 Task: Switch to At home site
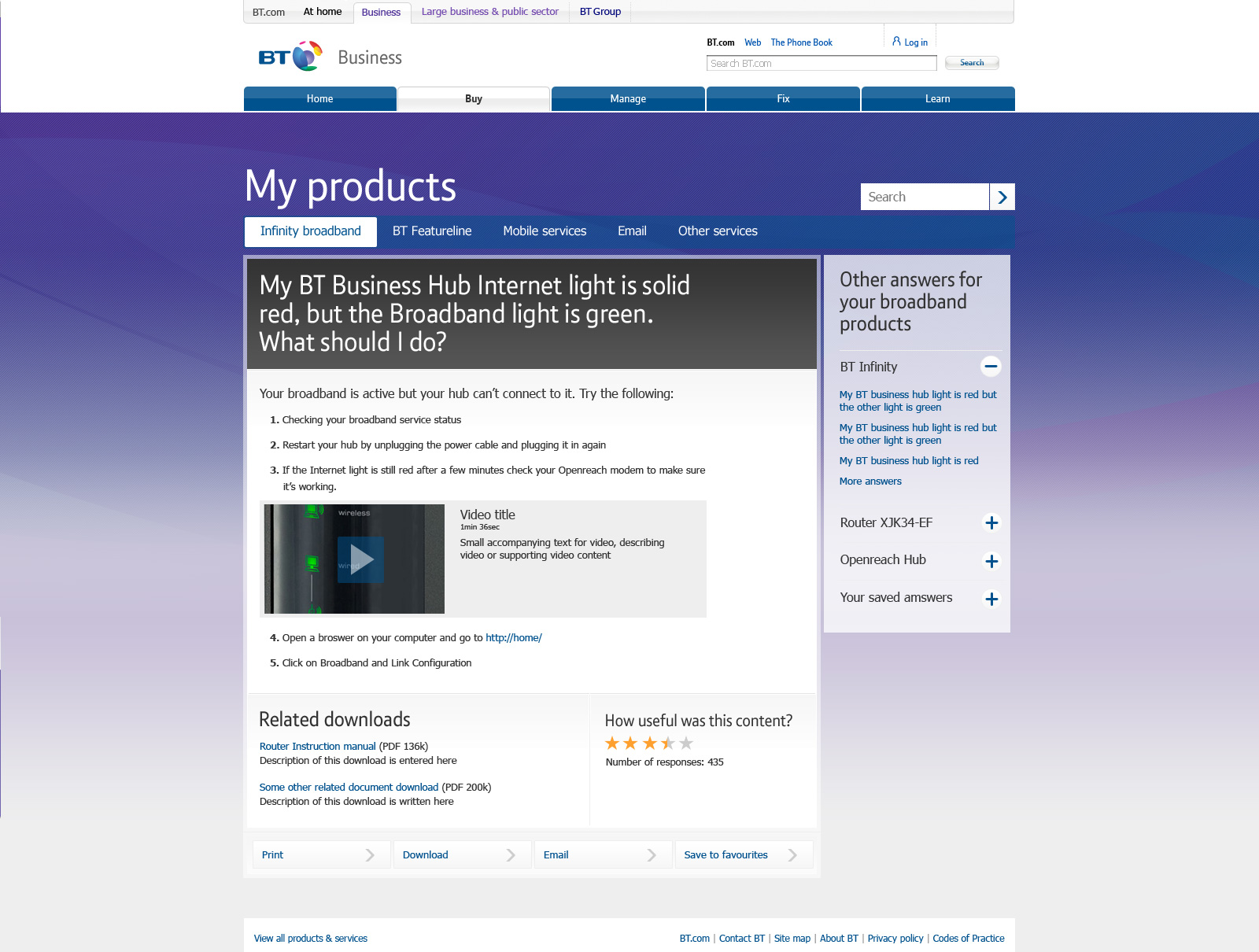point(323,12)
